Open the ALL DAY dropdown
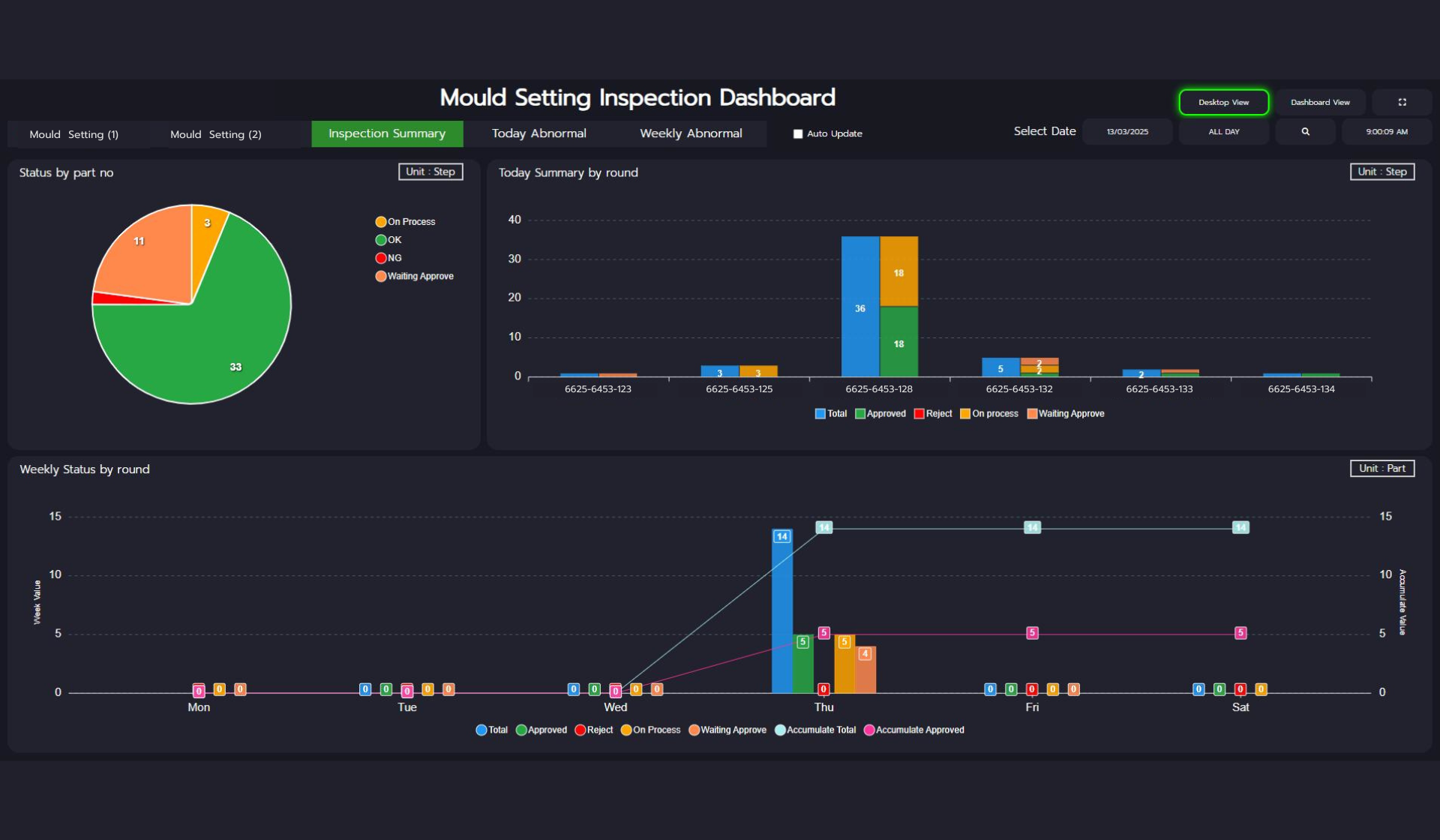This screenshot has width=1440, height=840. (x=1223, y=132)
